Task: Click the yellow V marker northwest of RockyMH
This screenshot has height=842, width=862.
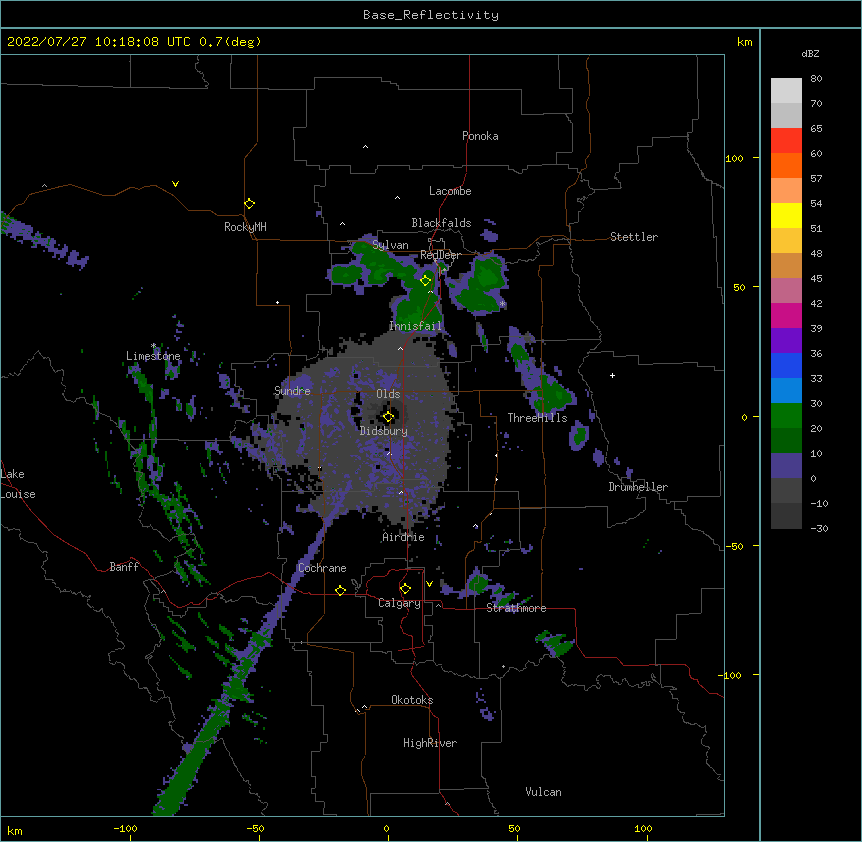Action: pyautogui.click(x=175, y=184)
